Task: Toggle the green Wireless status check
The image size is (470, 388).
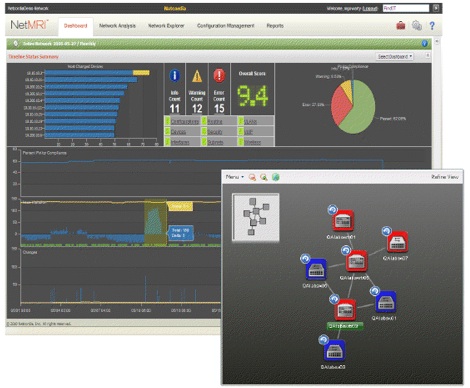Action: tap(241, 142)
